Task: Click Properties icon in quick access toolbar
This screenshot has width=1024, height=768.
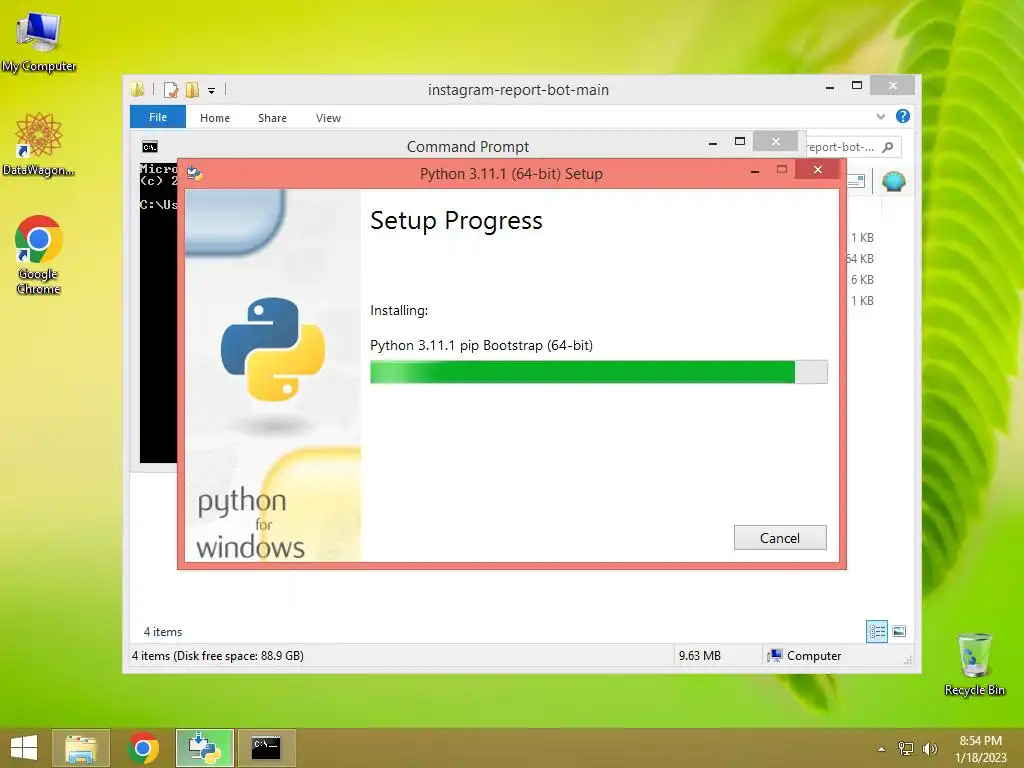Action: coord(170,89)
